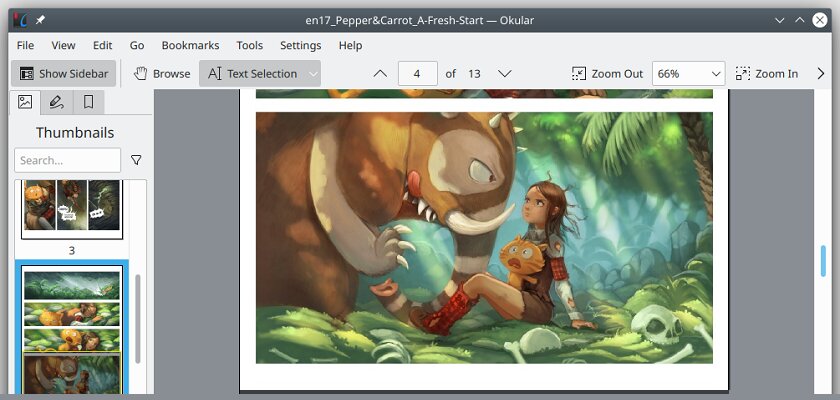
Task: Open the Settings menu
Action: 301,46
